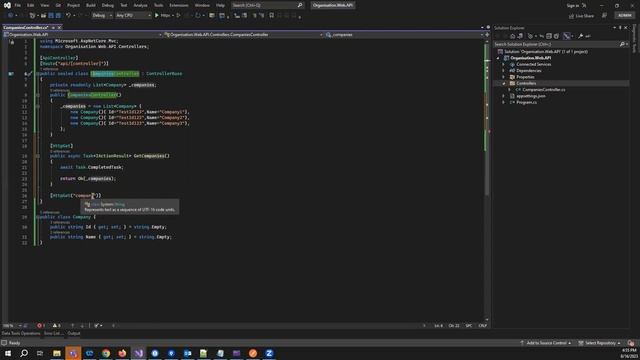Click Switch Views icon in Solution Explorer toolbar
Viewport: 640px width, 360px height.
tap(520, 36)
